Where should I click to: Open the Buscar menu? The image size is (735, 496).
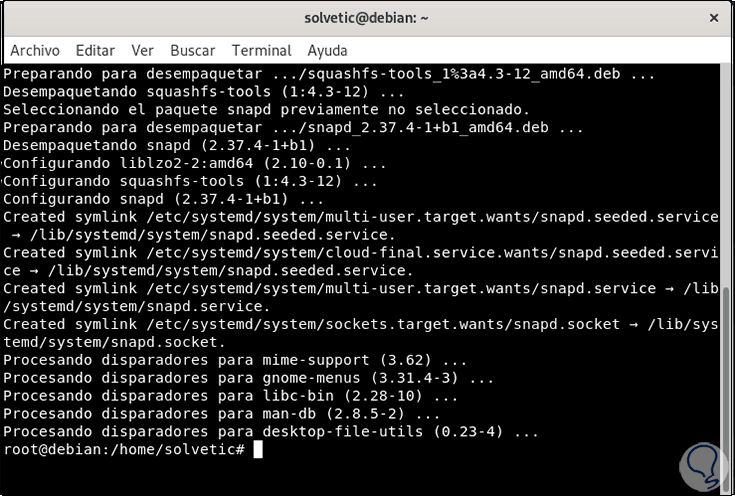tap(192, 50)
